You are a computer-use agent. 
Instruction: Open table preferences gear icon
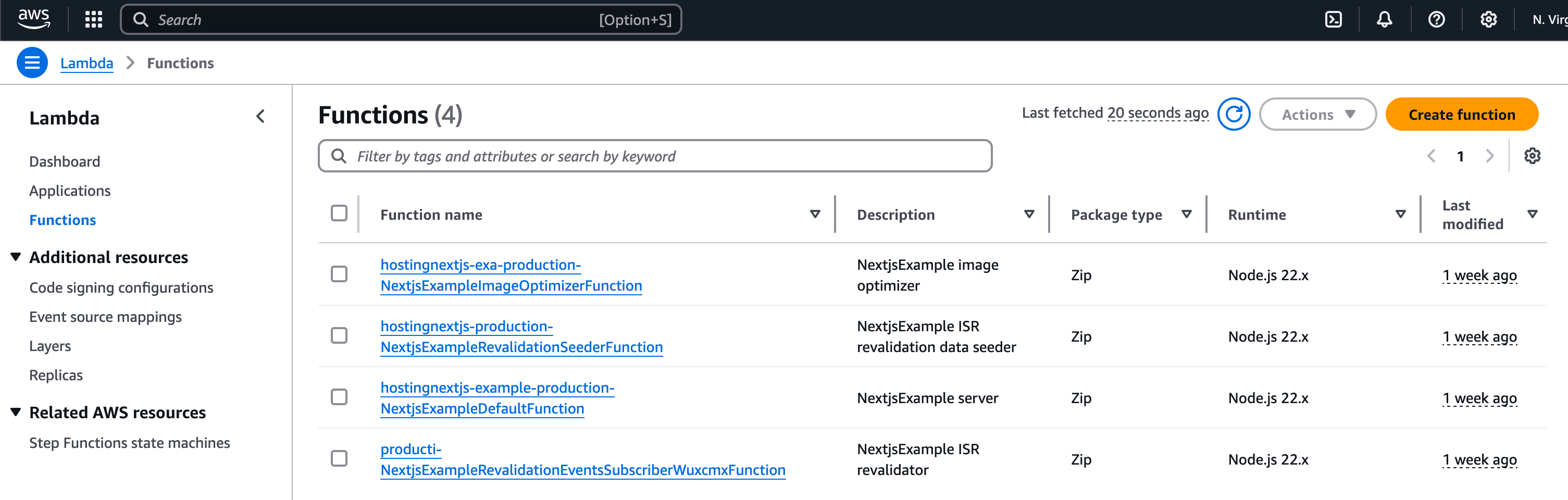pyautogui.click(x=1532, y=156)
